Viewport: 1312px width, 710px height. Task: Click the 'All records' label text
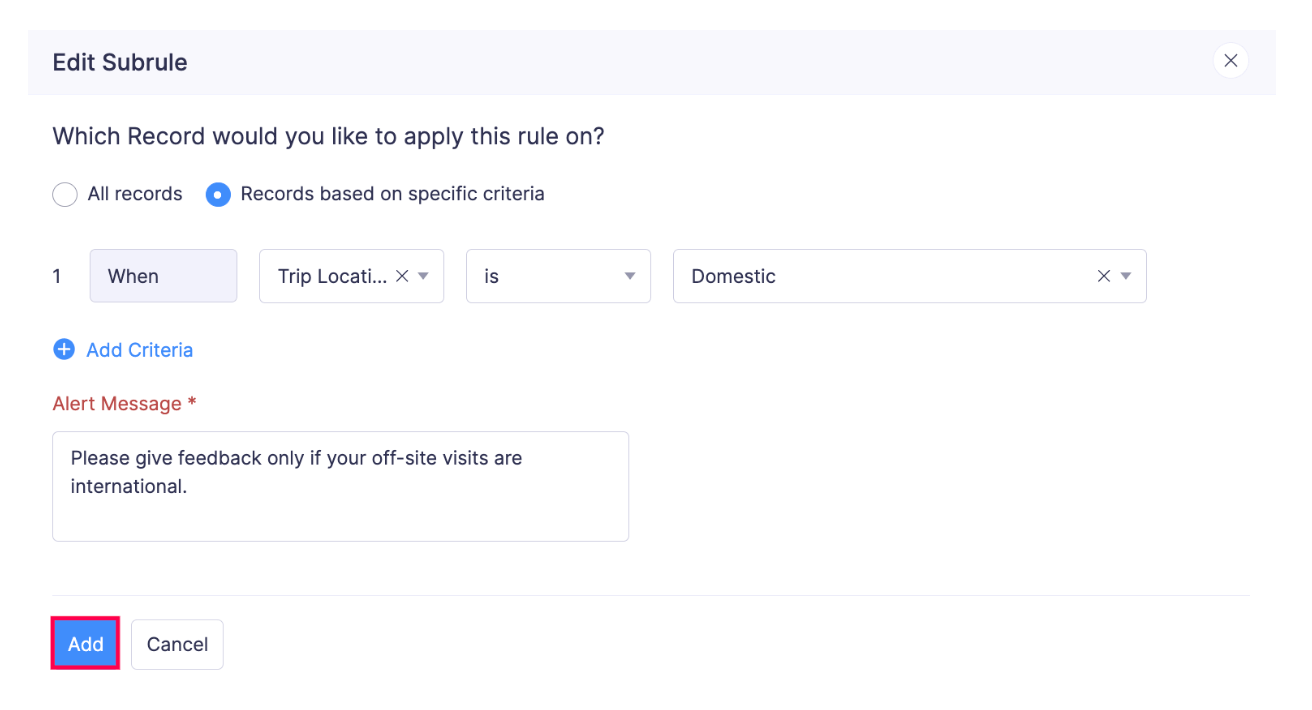click(135, 194)
